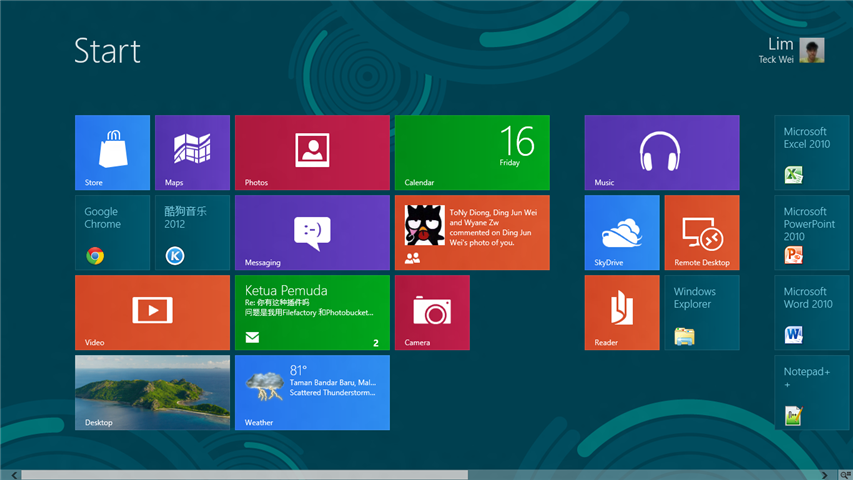
Task: Launch the Music tile with headphones
Action: coord(662,152)
